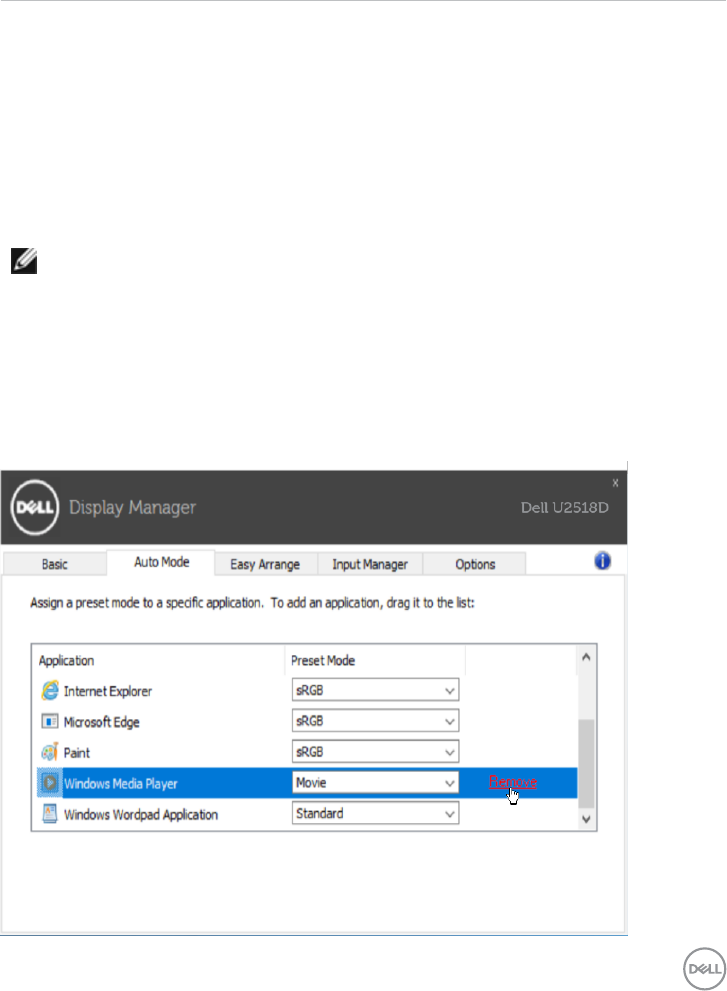Open Microsoft Edge preset mode dropdown
The width and height of the screenshot is (727, 991).
coord(376,721)
